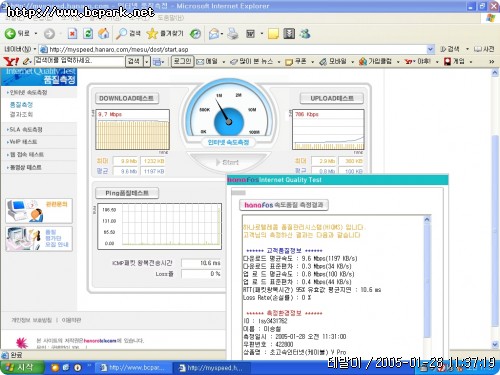The height and width of the screenshot is (375, 500).
Task: Click the UPLOAD테스트 button
Action: [332, 98]
